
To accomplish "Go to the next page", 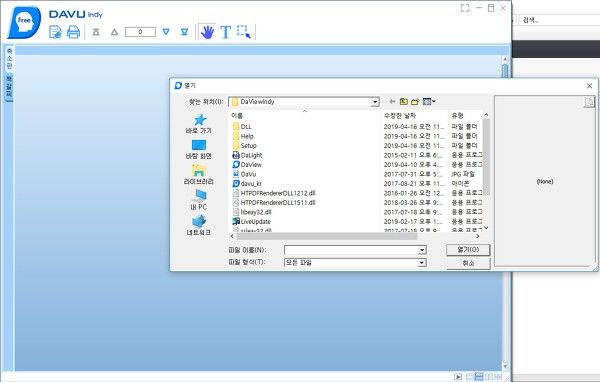I will [x=166, y=32].
